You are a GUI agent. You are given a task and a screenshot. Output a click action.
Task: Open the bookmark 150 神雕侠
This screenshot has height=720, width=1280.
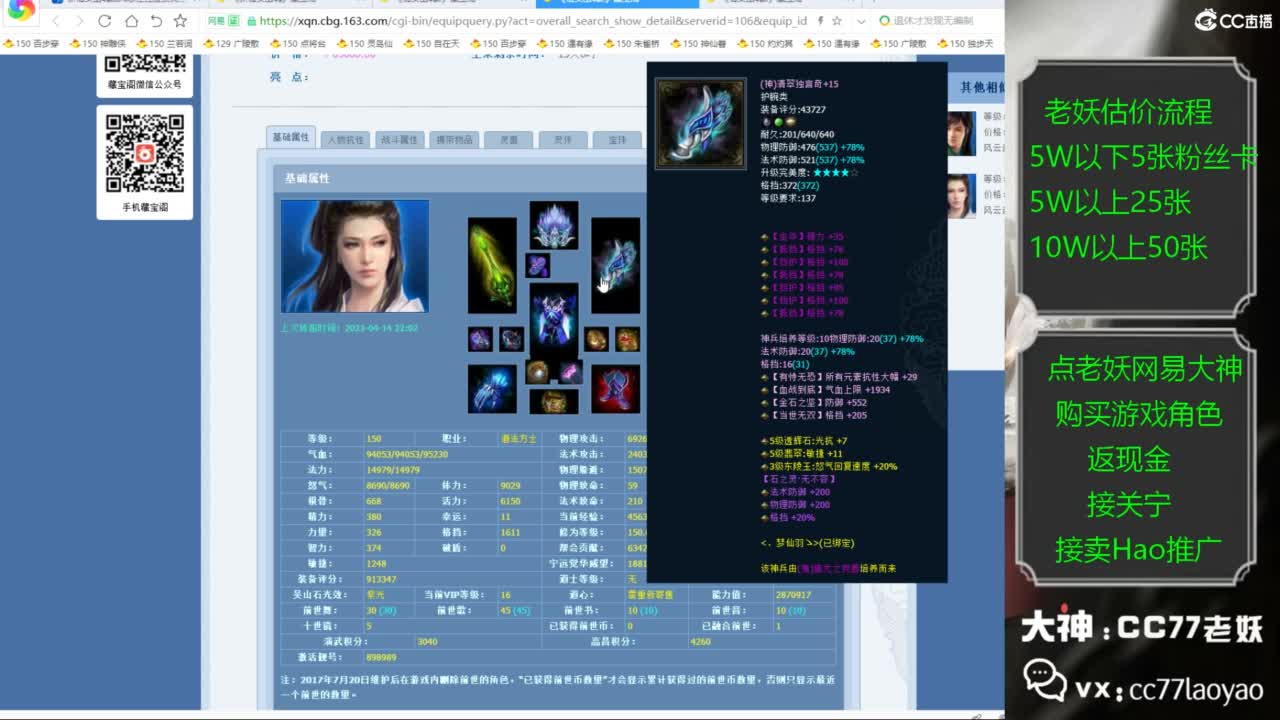pyautogui.click(x=99, y=44)
